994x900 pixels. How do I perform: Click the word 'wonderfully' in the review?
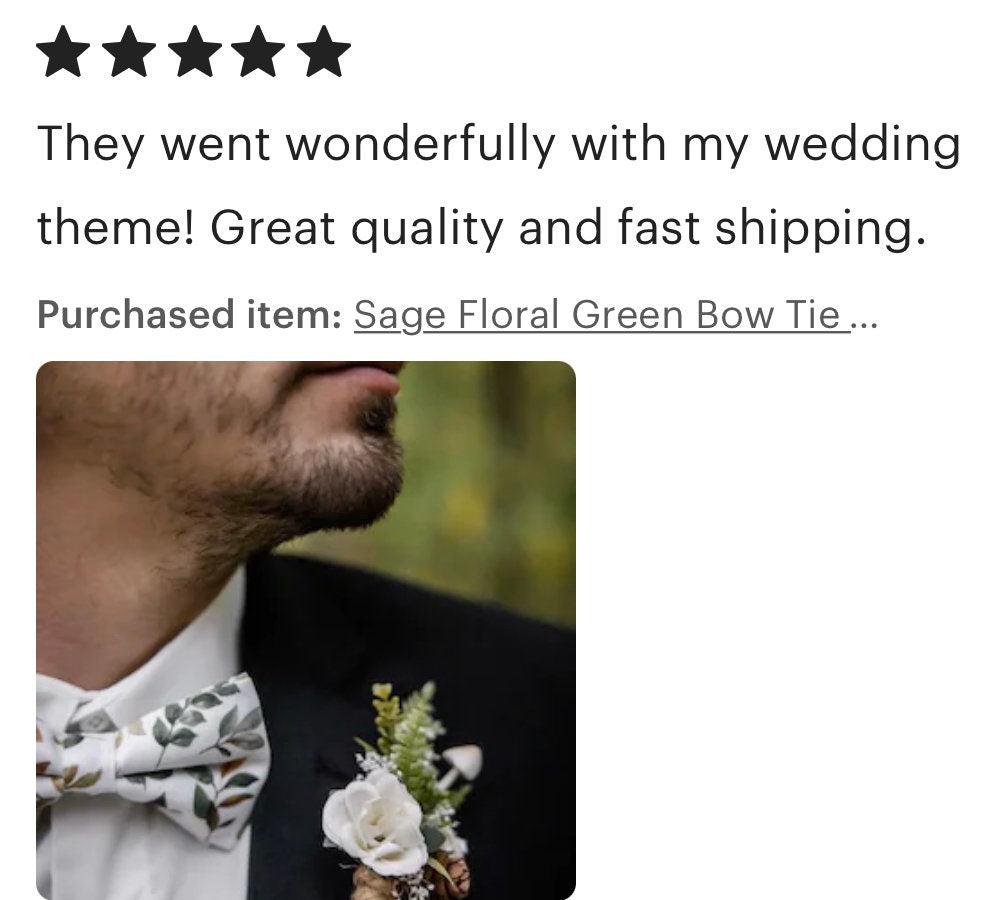pyautogui.click(x=421, y=144)
